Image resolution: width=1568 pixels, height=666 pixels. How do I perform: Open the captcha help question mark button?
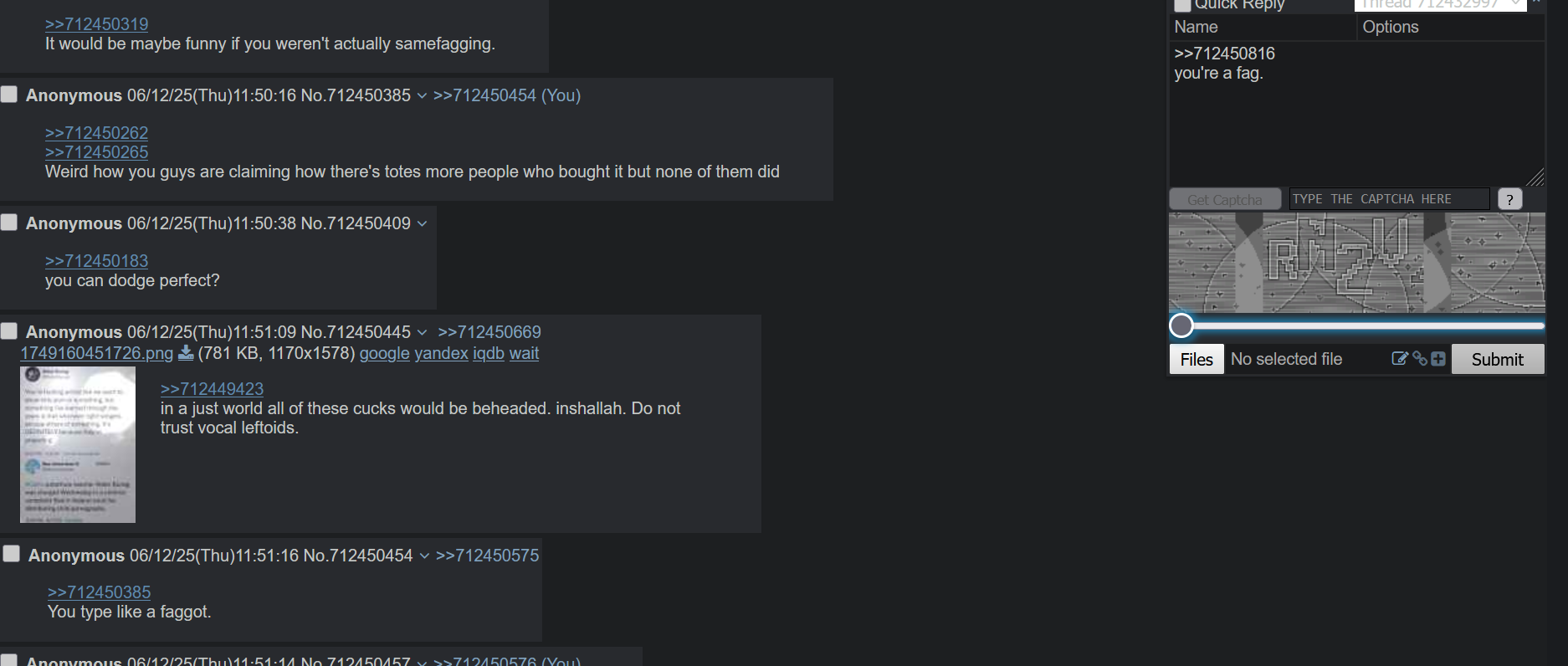pos(1509,199)
